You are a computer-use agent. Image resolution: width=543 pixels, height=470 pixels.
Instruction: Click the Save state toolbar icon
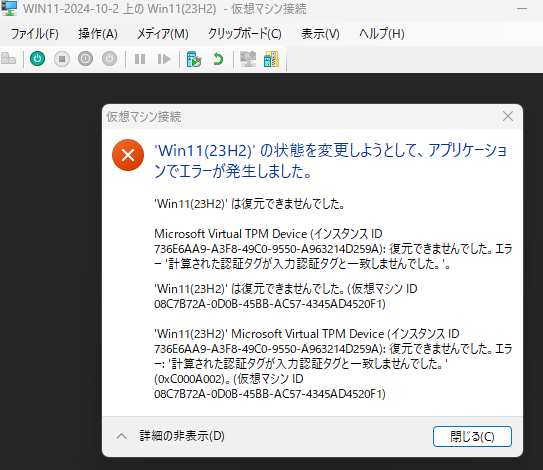click(109, 59)
